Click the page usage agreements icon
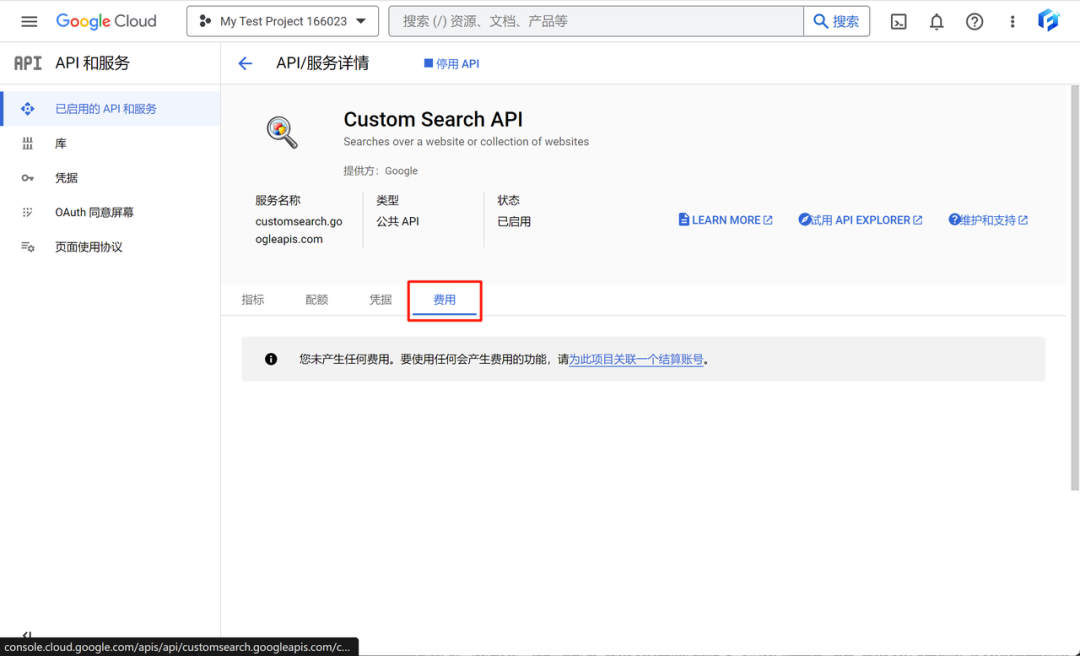 [x=28, y=247]
